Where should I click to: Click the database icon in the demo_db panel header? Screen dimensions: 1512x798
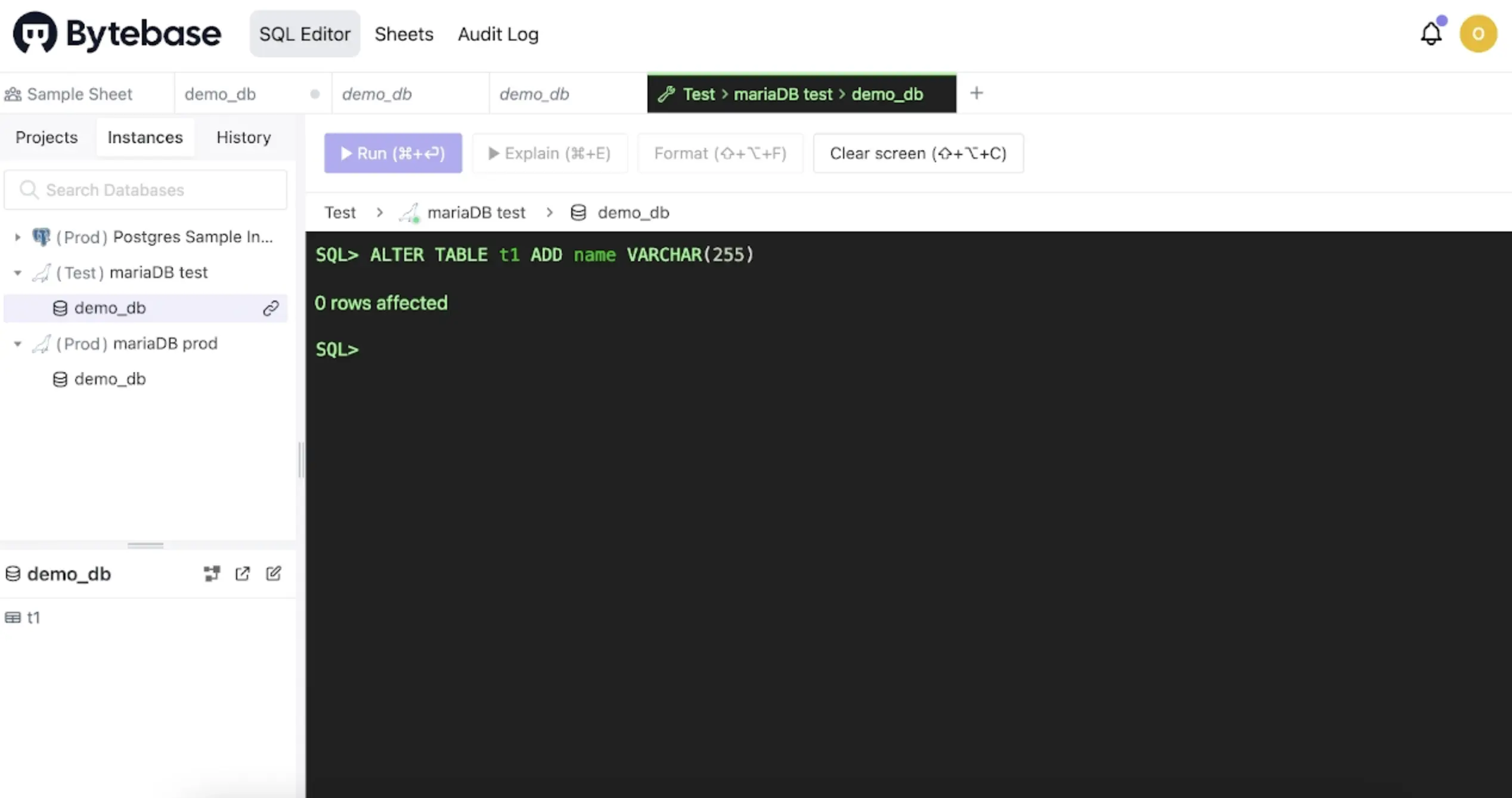pyautogui.click(x=13, y=573)
